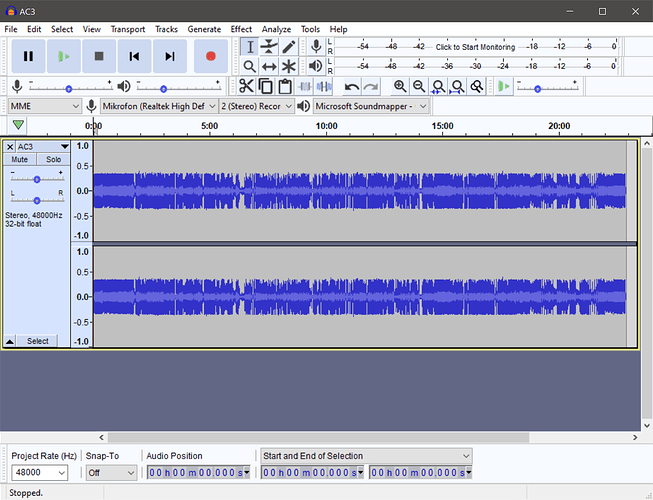Click the playback speed slider knob
Viewport: 653px width, 500px height.
(x=537, y=89)
